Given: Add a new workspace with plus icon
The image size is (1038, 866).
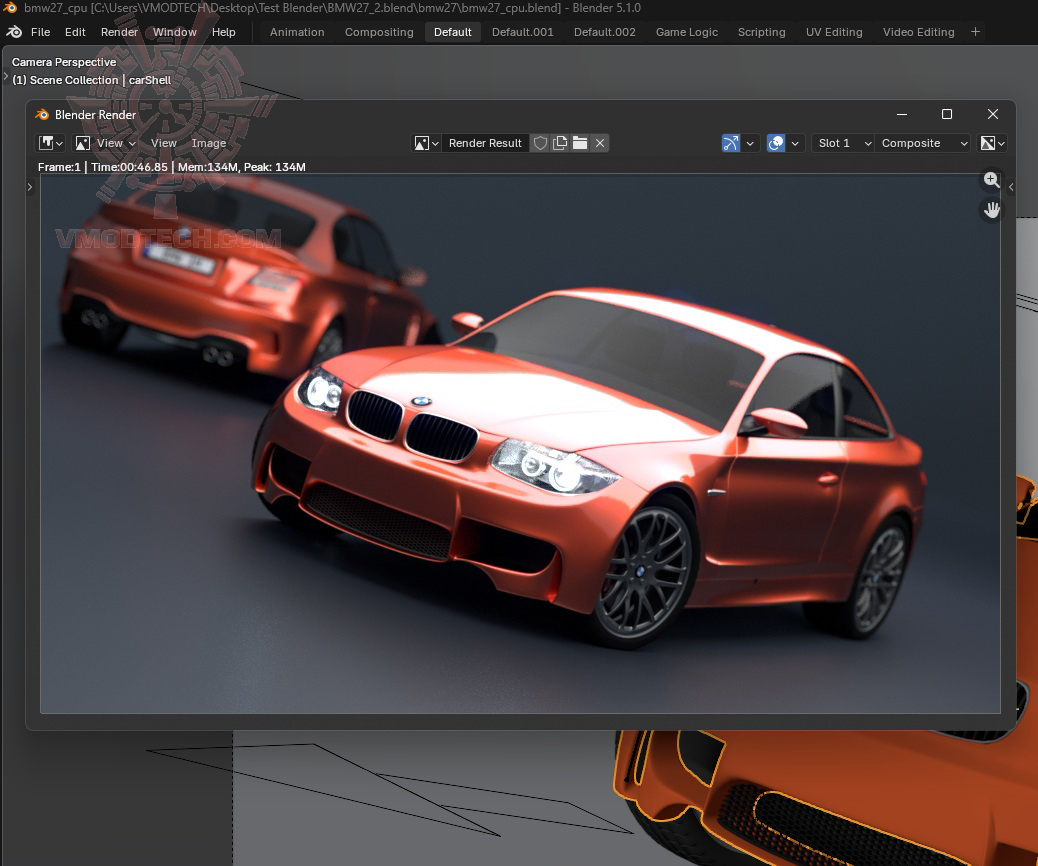Looking at the screenshot, I should point(975,32).
